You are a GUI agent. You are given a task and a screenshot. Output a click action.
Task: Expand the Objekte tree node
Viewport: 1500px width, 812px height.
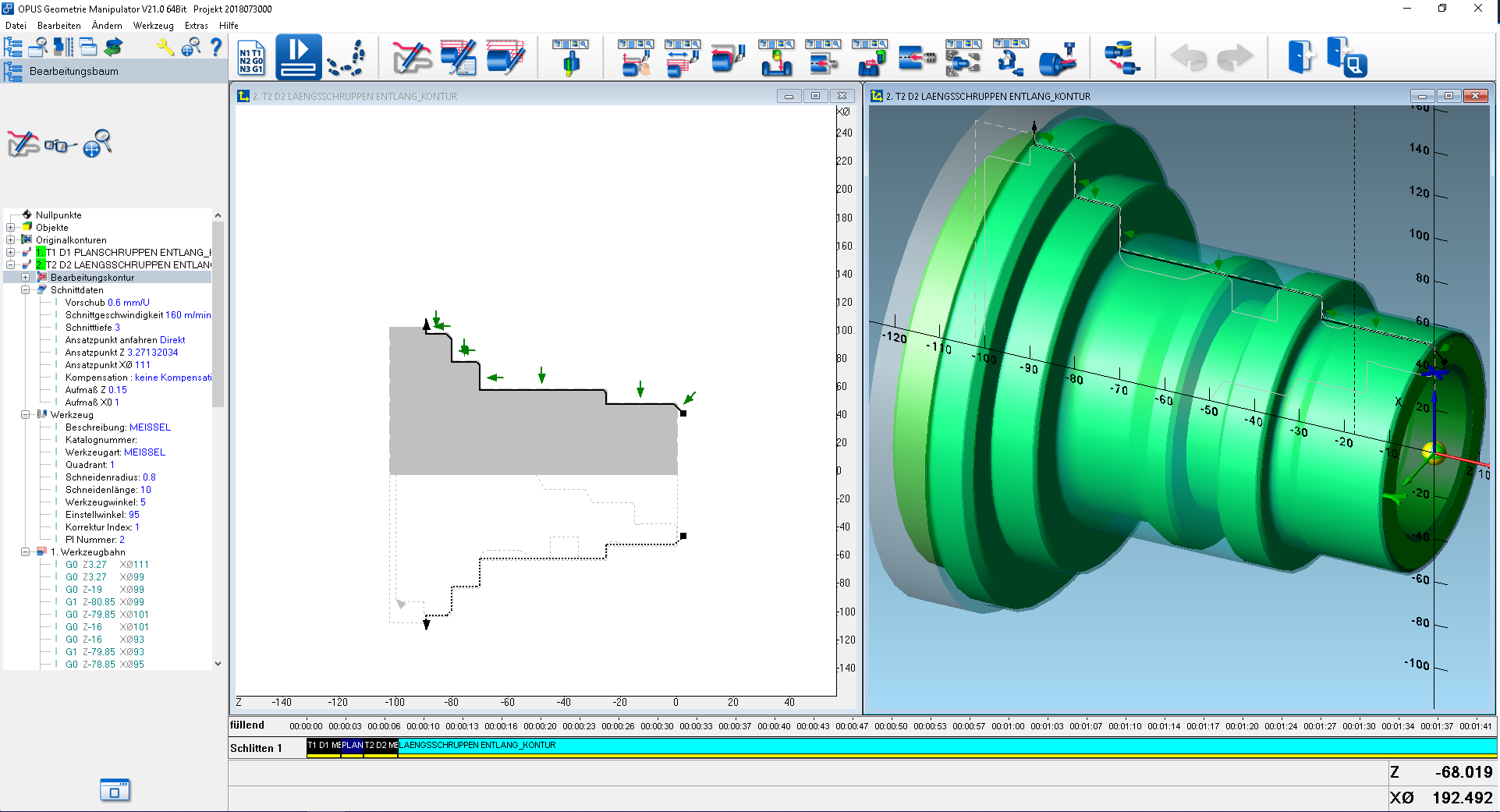(10, 228)
